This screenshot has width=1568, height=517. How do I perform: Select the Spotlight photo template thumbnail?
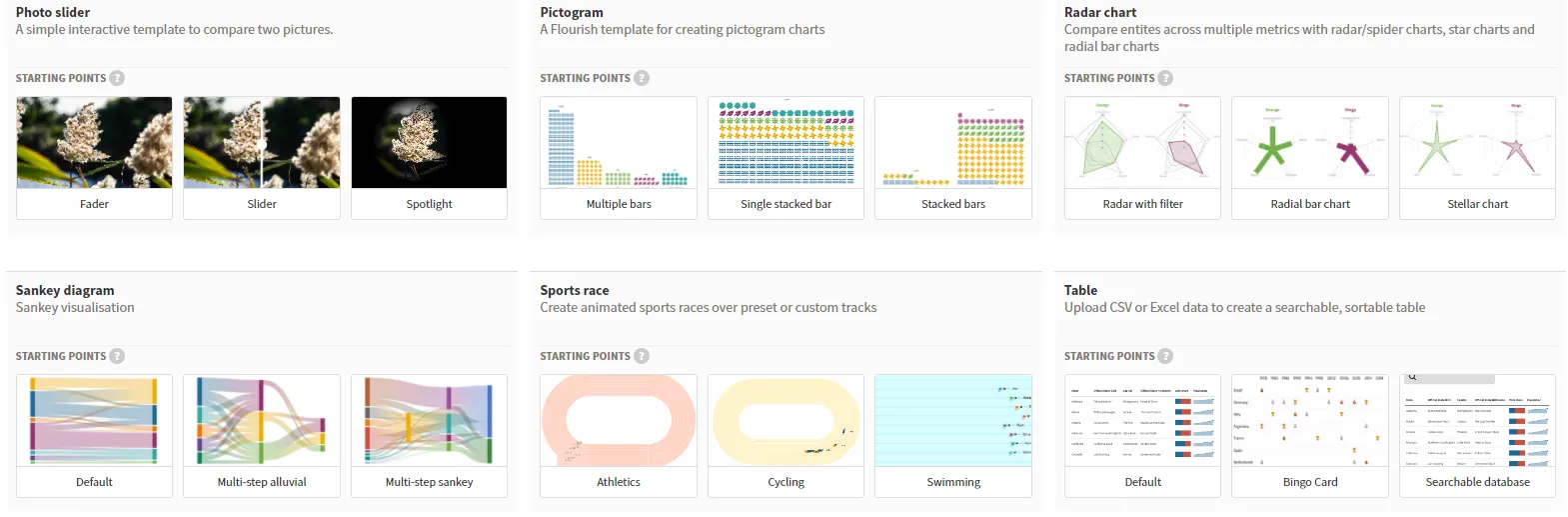tap(429, 143)
